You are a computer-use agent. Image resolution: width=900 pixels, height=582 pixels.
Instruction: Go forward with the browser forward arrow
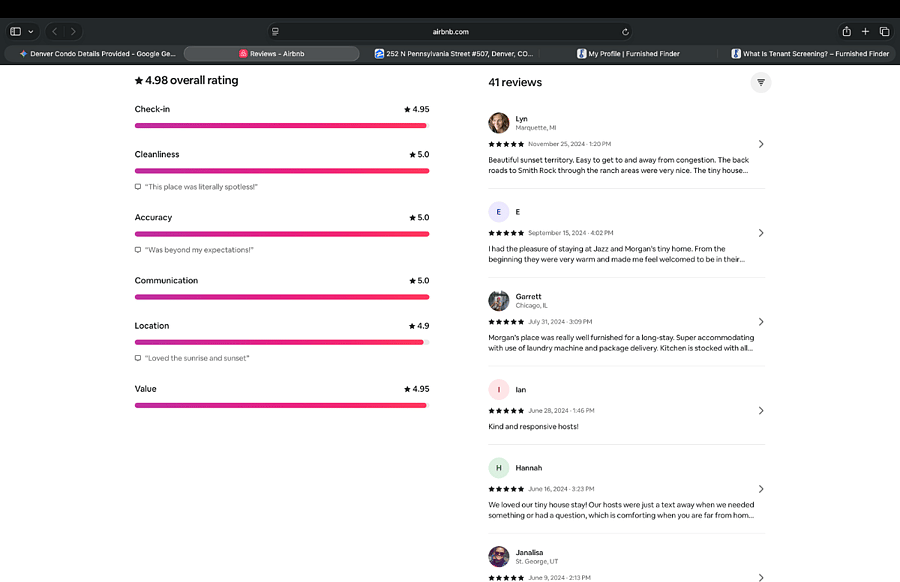coord(73,32)
